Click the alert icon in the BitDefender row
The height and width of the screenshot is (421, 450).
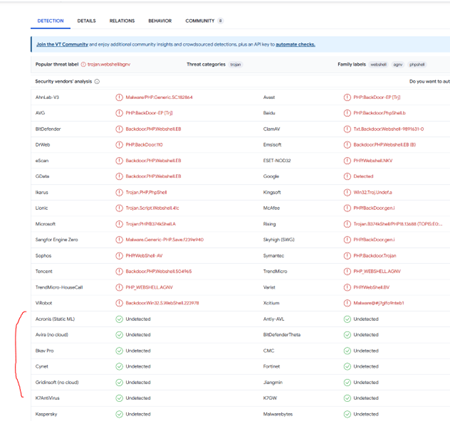[119, 129]
